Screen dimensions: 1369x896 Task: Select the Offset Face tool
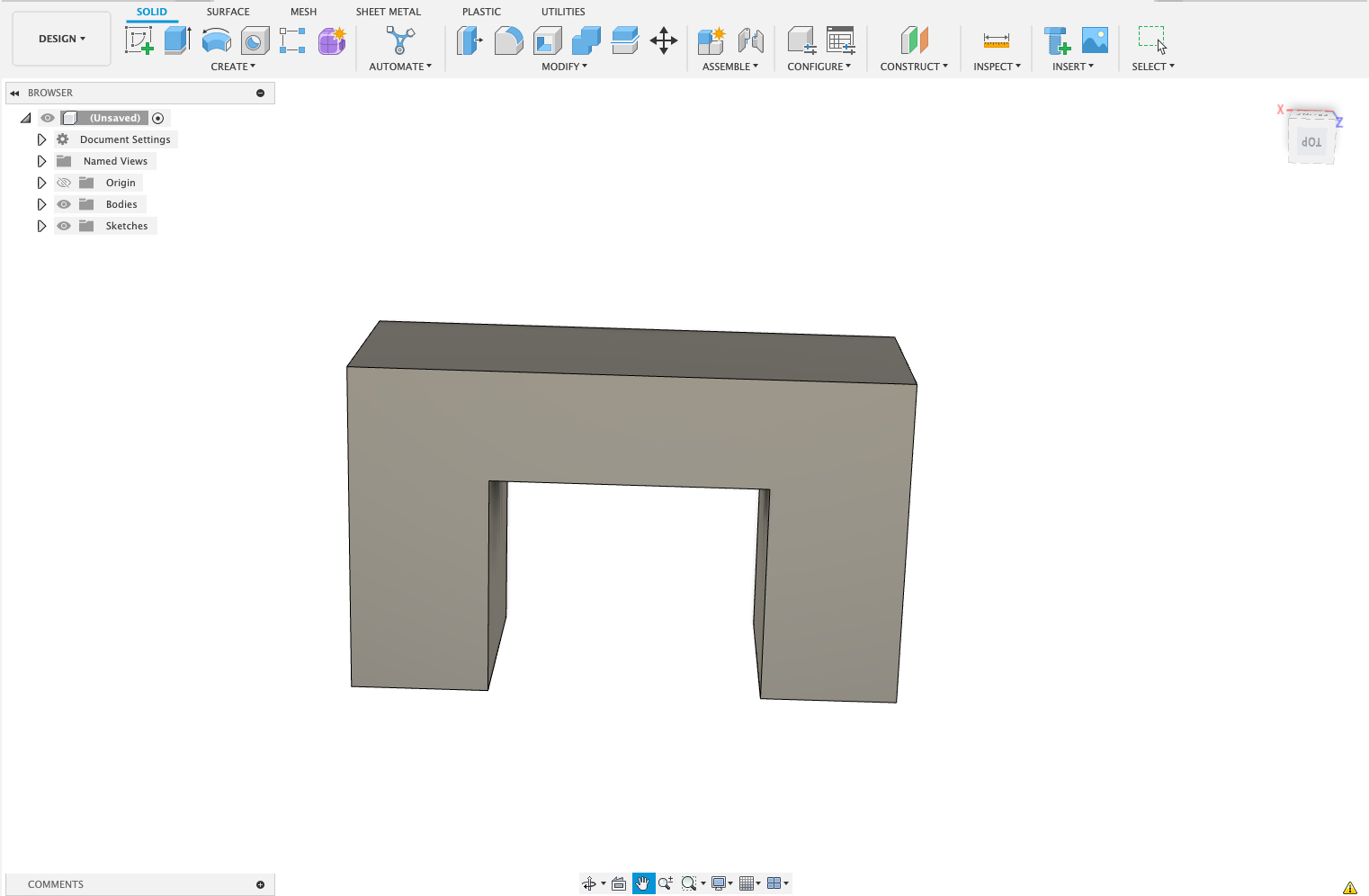tap(625, 40)
